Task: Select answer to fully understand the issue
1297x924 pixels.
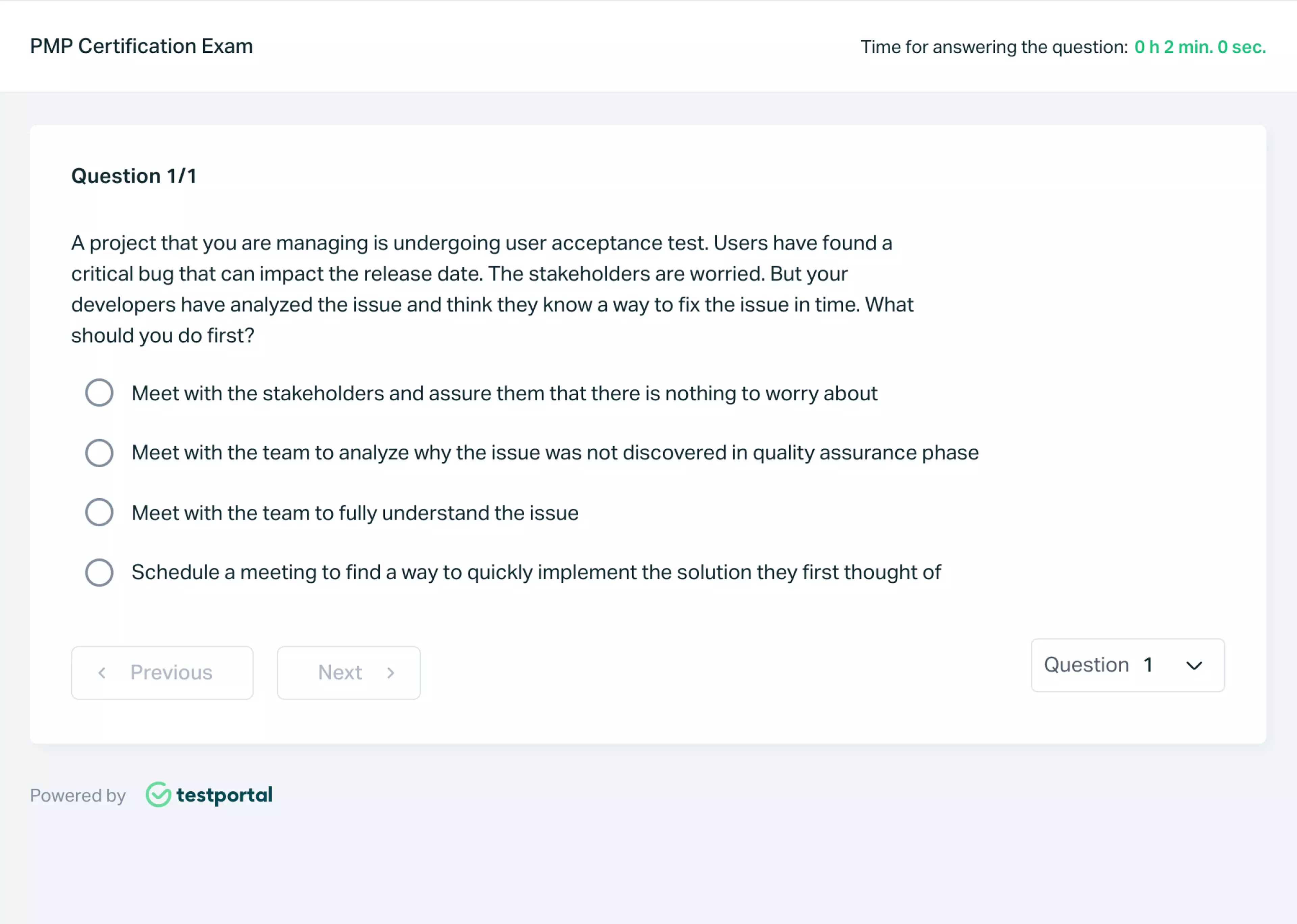Action: (x=99, y=512)
